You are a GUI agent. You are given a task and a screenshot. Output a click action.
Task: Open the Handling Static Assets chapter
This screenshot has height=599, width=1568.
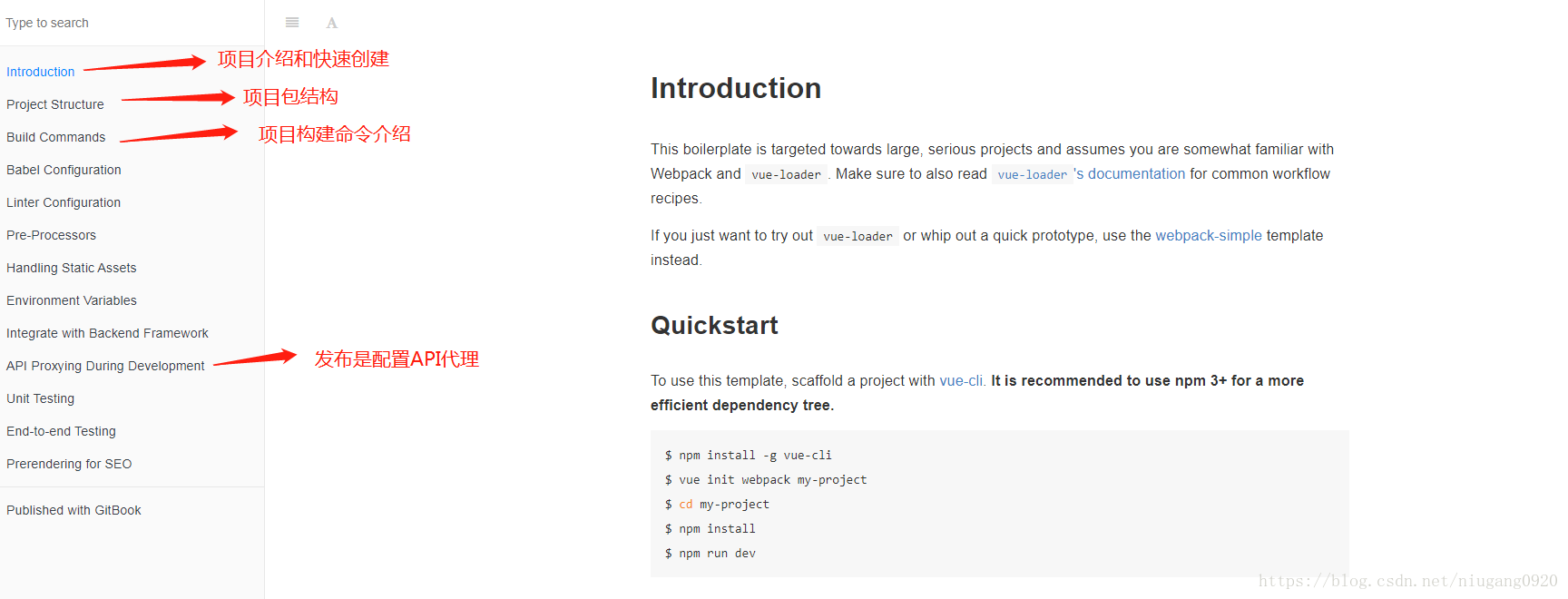click(x=72, y=268)
